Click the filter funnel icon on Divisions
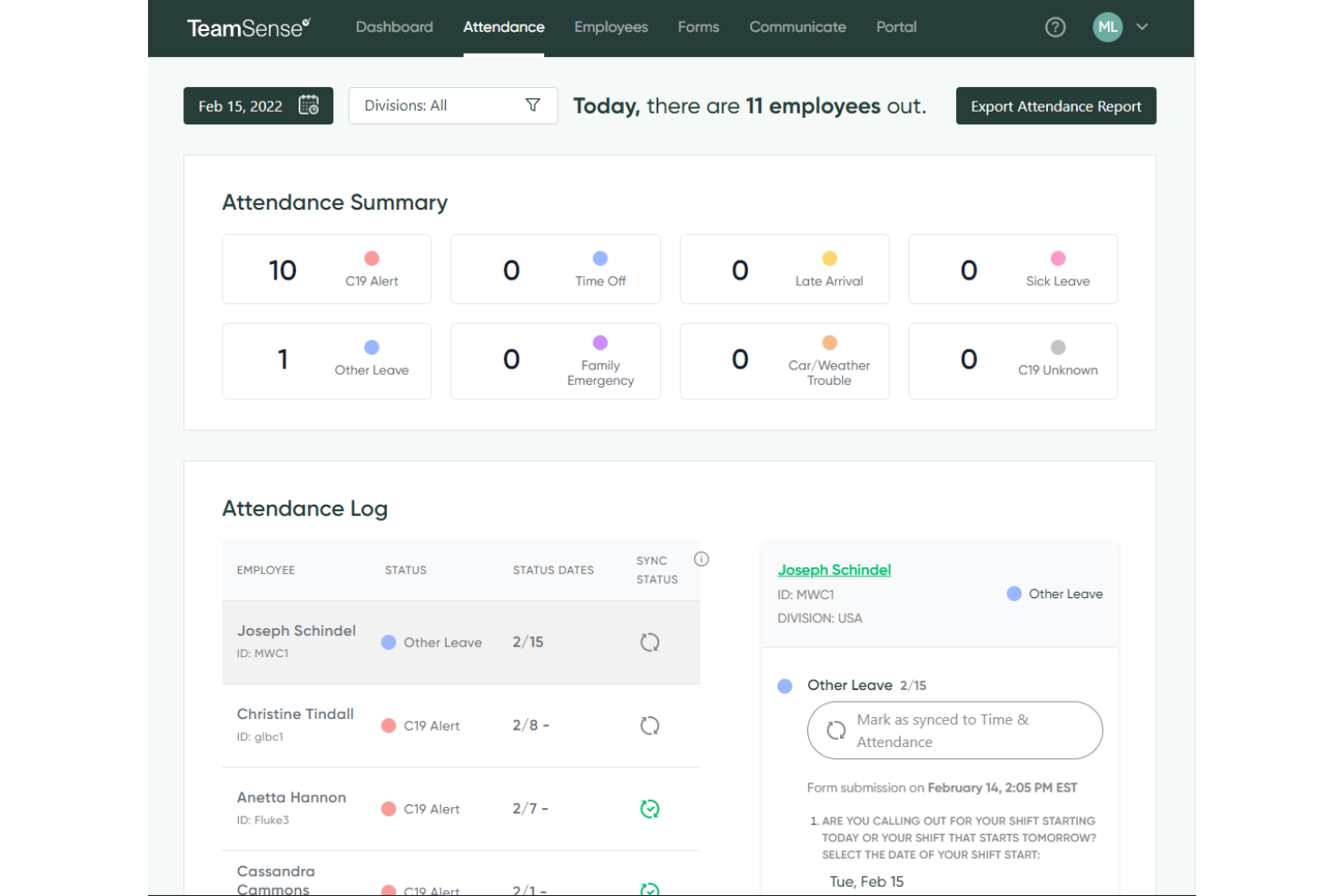The height and width of the screenshot is (896, 1344). tap(534, 105)
